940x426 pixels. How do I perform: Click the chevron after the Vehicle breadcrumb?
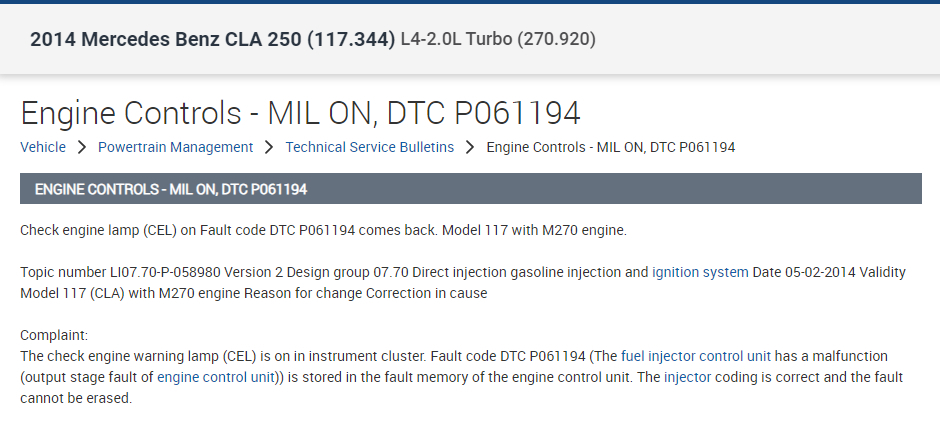[82, 148]
